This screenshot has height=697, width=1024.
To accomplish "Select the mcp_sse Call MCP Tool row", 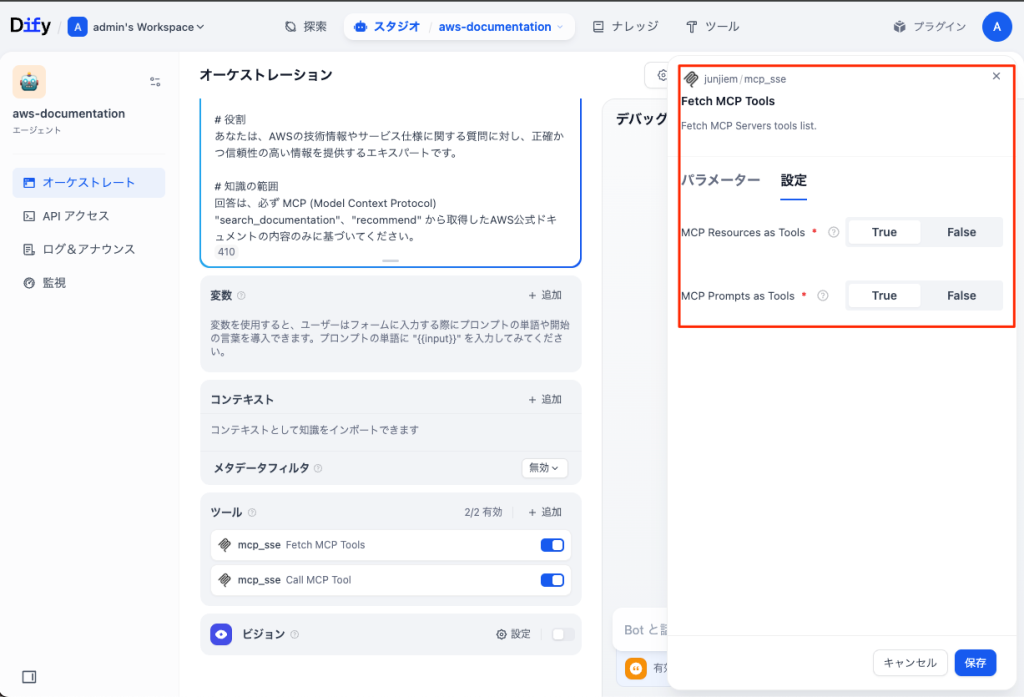I will point(391,580).
